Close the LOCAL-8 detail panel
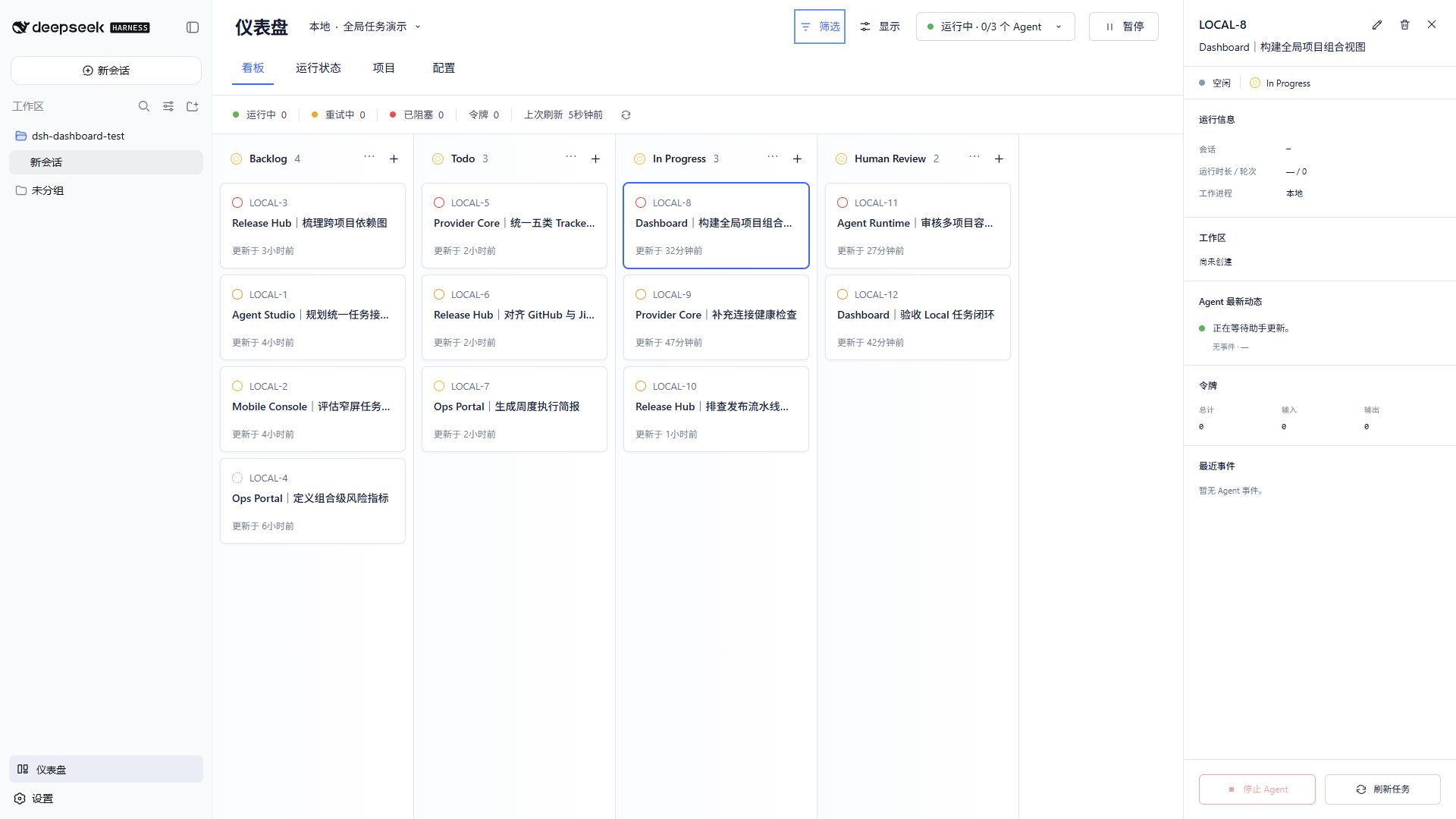This screenshot has width=1456, height=819. pos(1432,25)
